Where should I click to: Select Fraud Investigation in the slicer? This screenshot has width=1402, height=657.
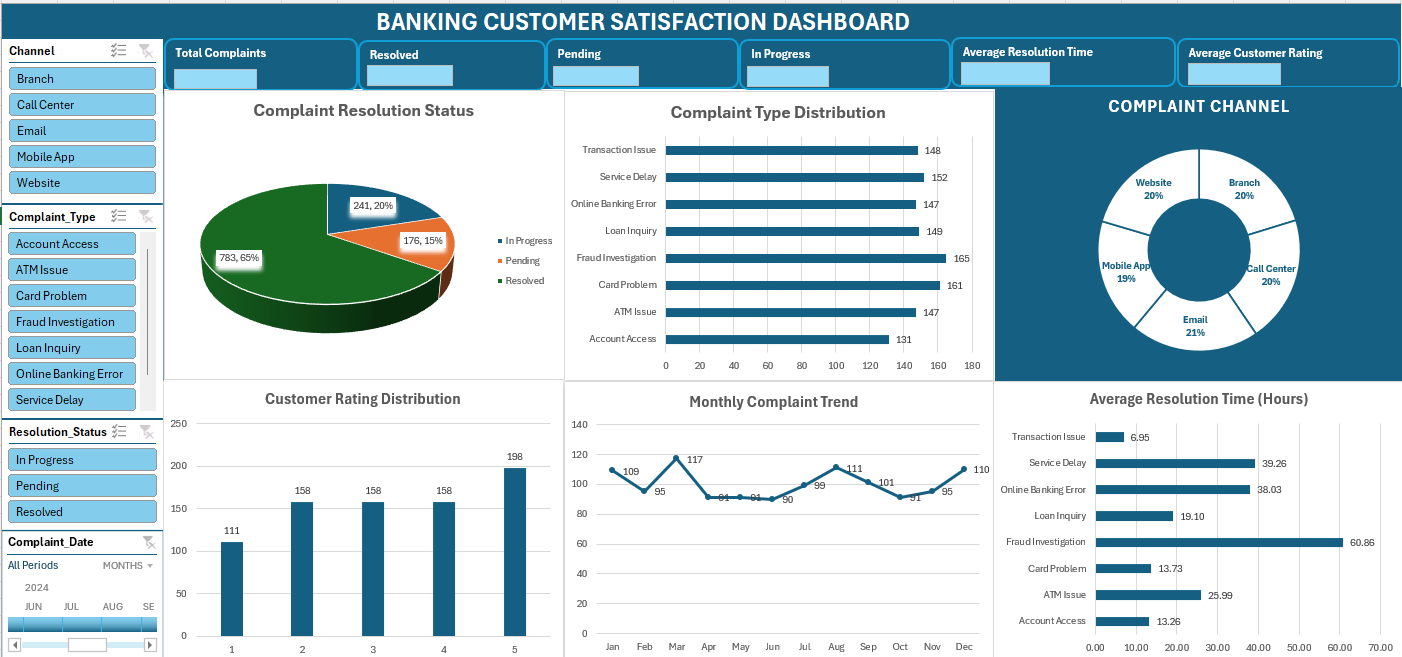[x=72, y=322]
